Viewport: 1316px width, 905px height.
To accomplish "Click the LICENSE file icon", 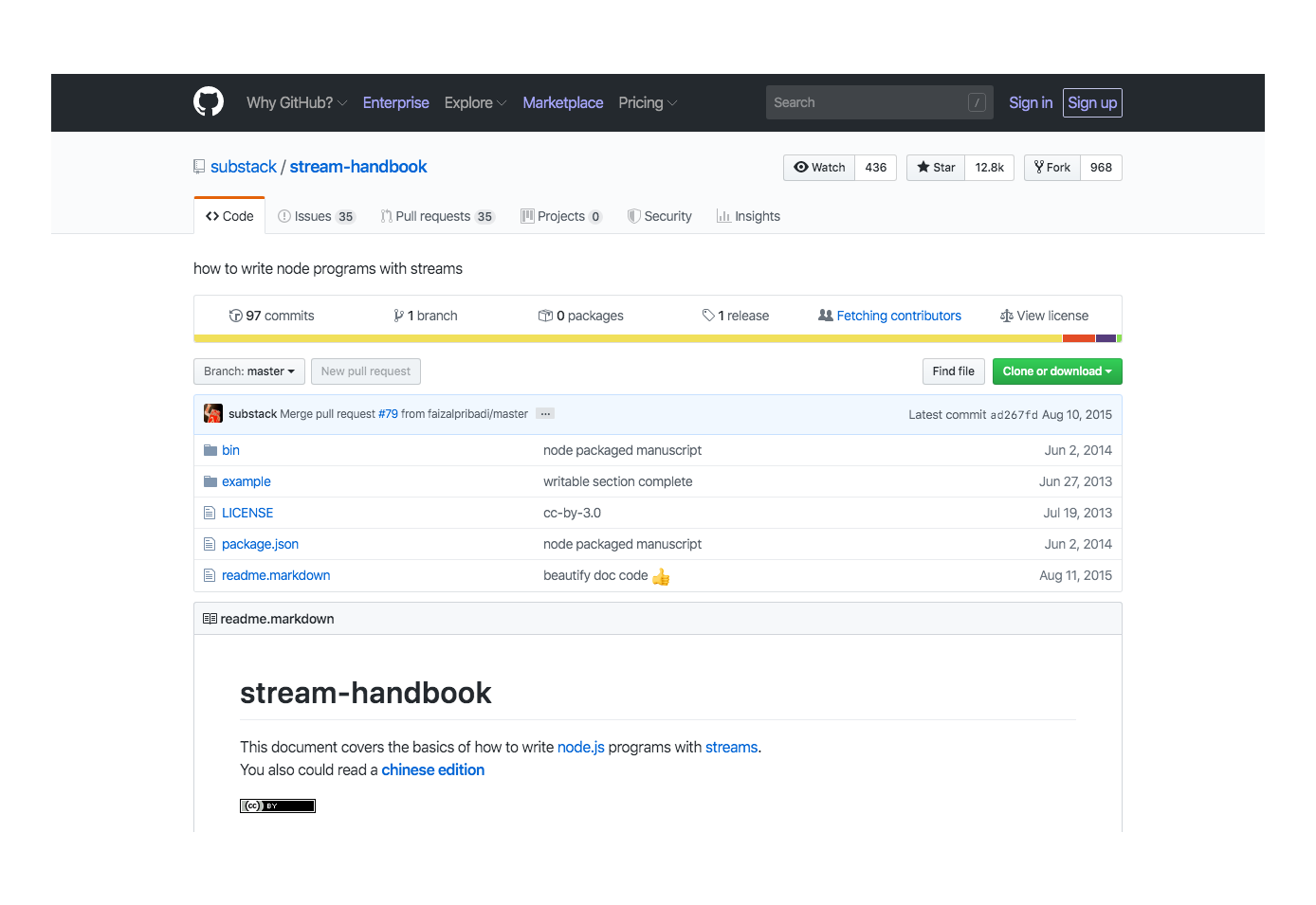I will pos(210,513).
